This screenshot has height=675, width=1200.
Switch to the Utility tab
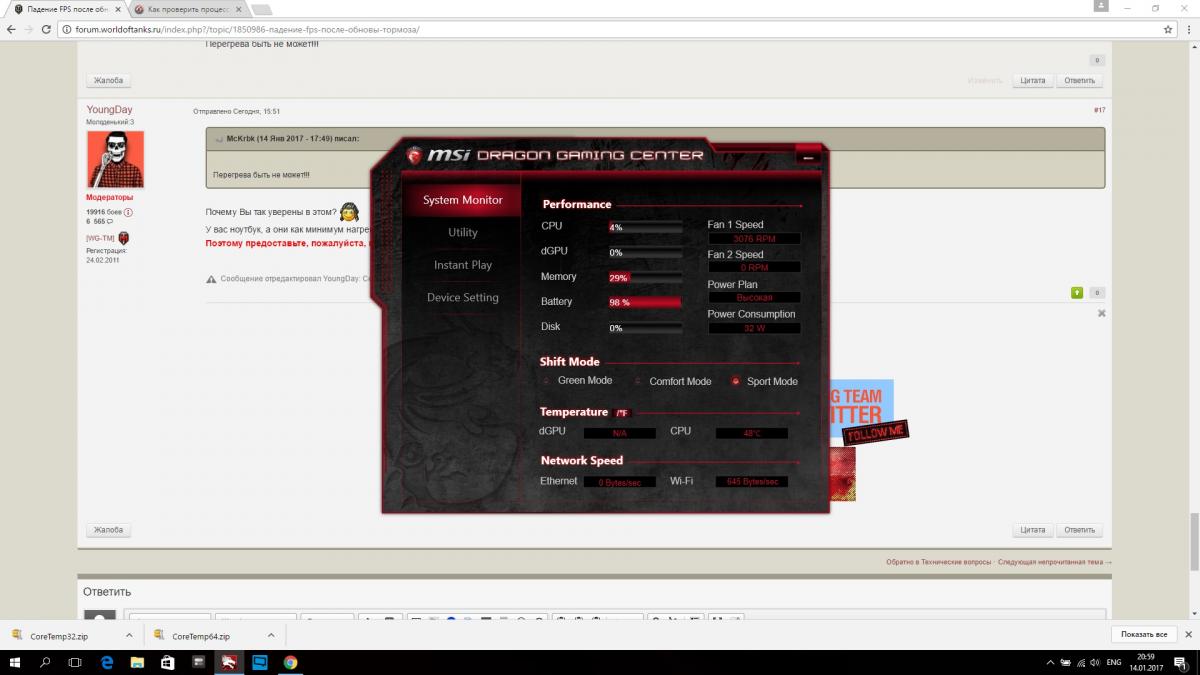point(462,232)
